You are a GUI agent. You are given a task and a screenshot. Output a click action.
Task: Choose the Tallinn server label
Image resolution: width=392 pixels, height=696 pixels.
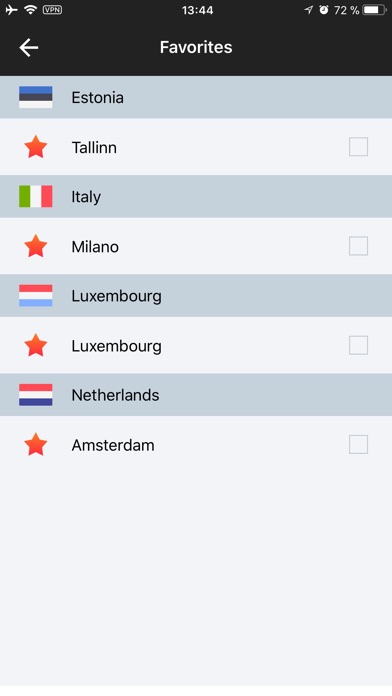[x=94, y=147]
